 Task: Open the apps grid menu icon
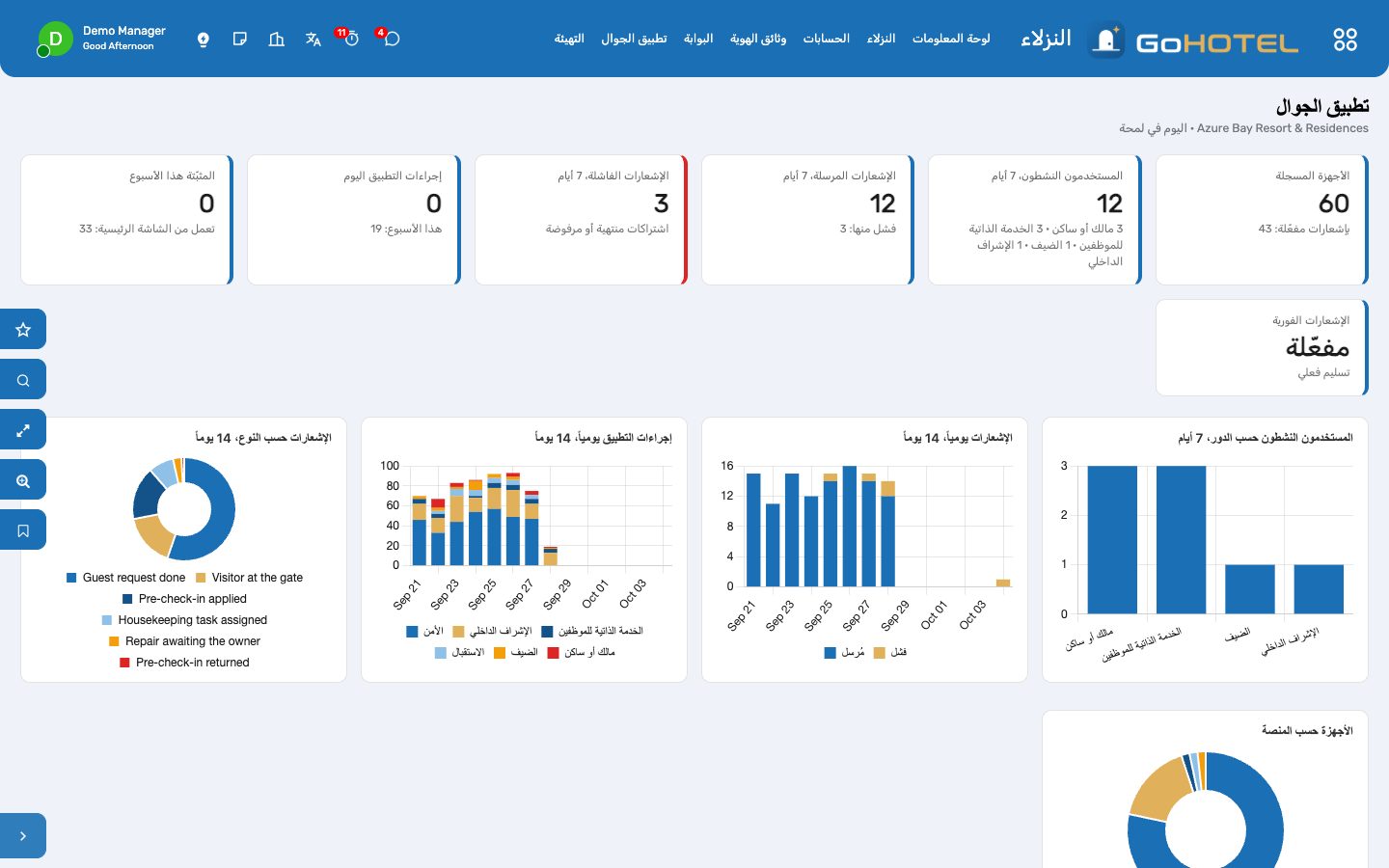[1345, 40]
